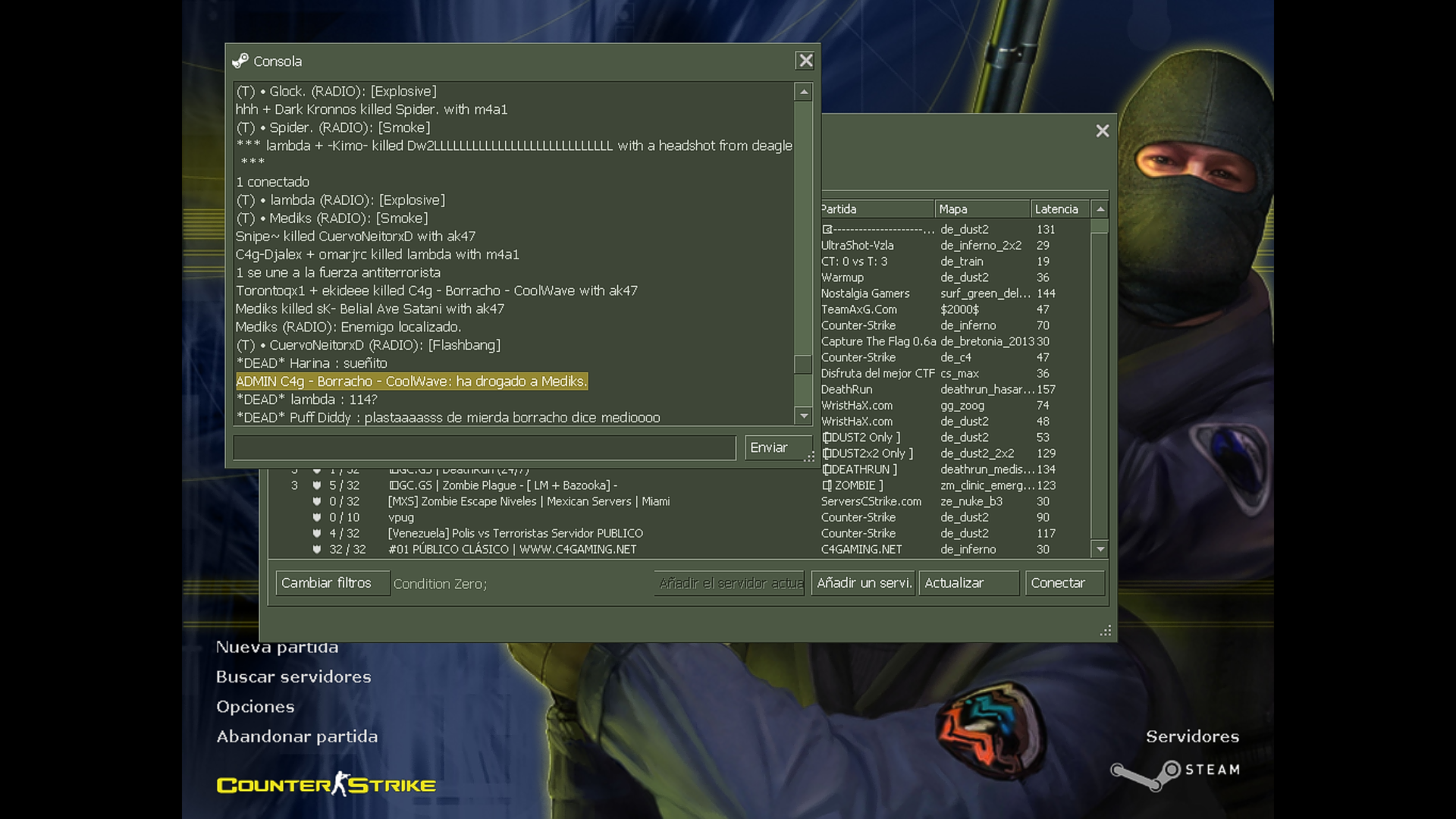Click '[MXS] Zombie Escape Niveles' server name

pos(529,501)
